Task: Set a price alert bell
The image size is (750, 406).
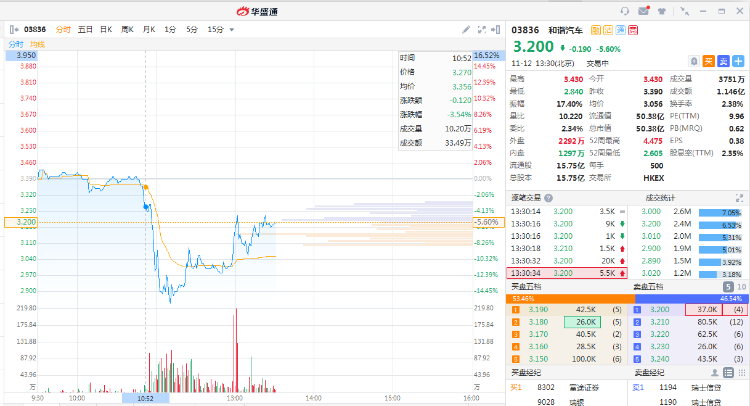Action: [694, 61]
